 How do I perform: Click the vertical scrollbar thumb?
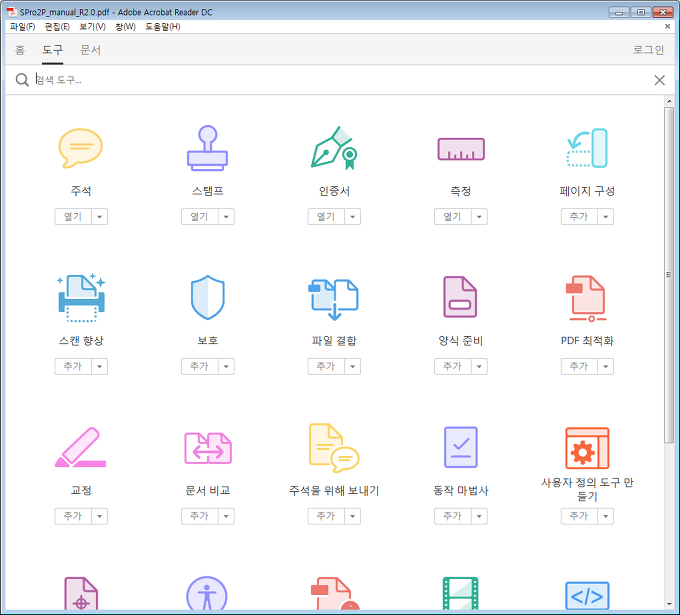(x=669, y=275)
